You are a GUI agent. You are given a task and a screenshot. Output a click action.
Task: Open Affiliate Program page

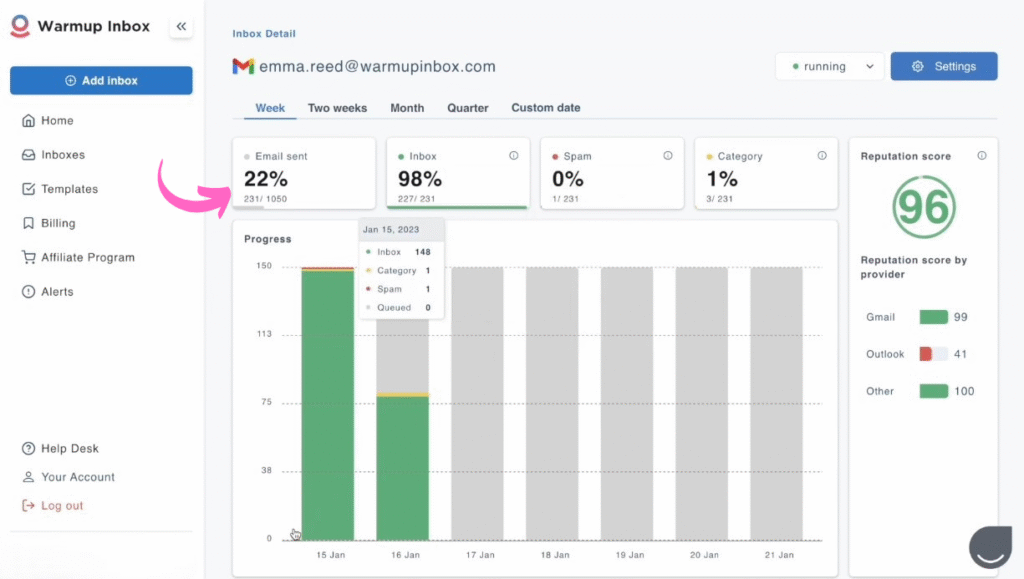click(87, 257)
